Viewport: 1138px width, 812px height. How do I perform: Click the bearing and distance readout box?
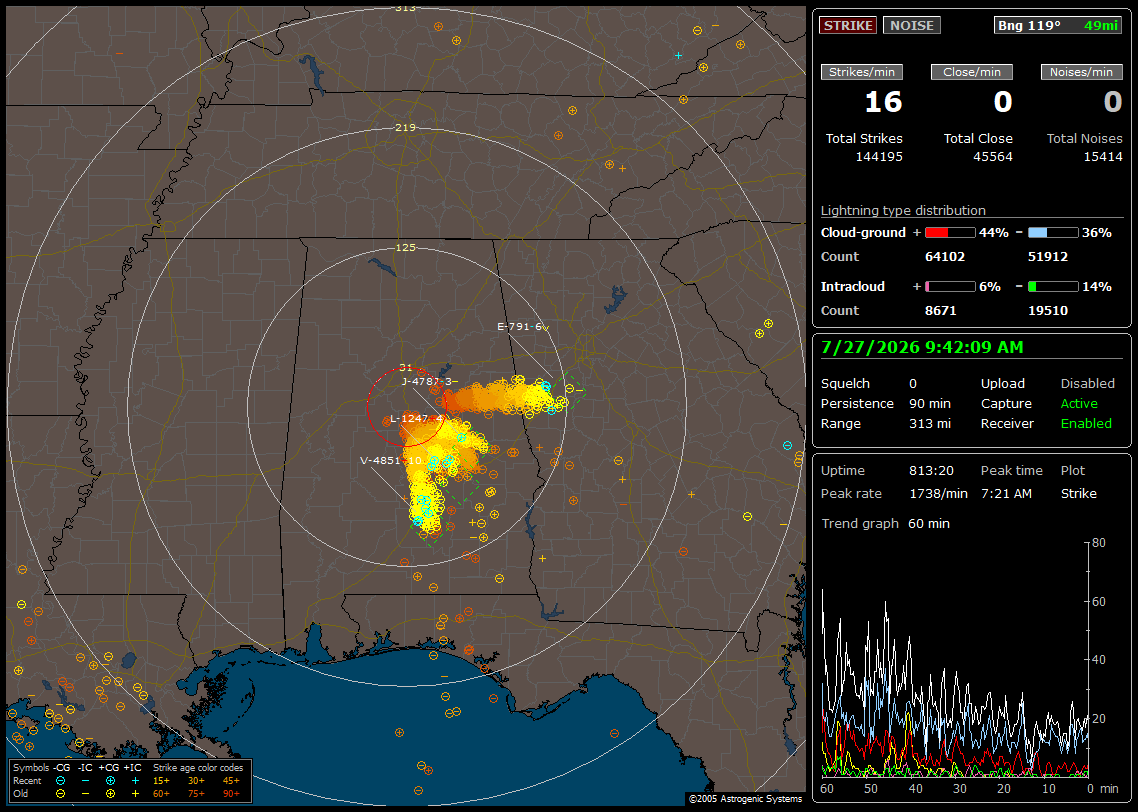1058,25
